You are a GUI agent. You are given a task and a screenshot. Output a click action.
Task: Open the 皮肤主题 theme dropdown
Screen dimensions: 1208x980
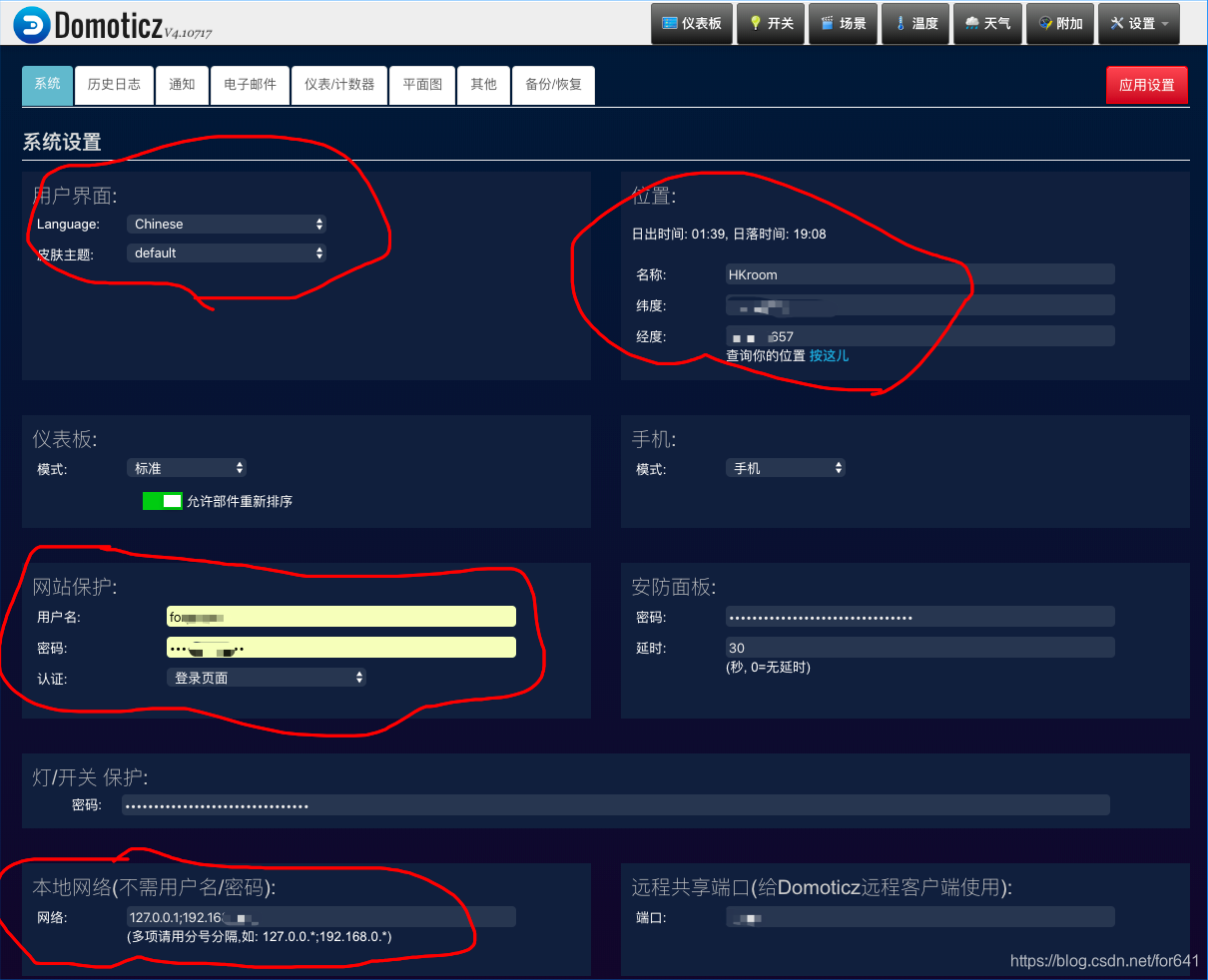[227, 253]
